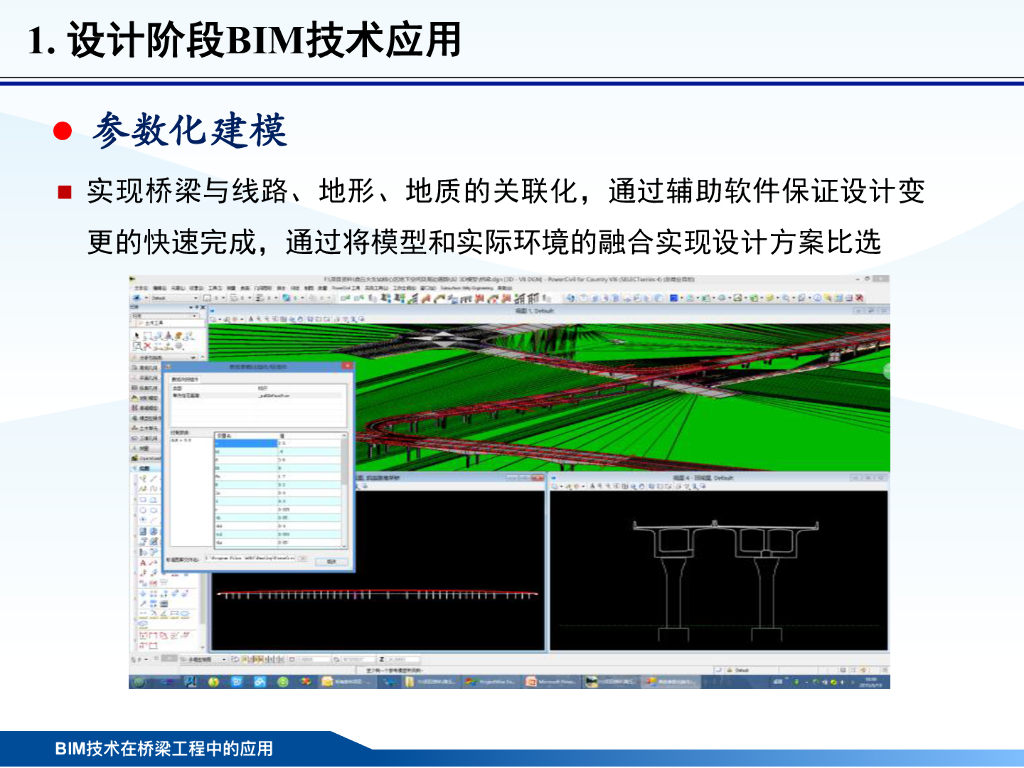Open the Subsurface Utility Engineering menu
Screen dimensions: 1024x768
coord(466,288)
